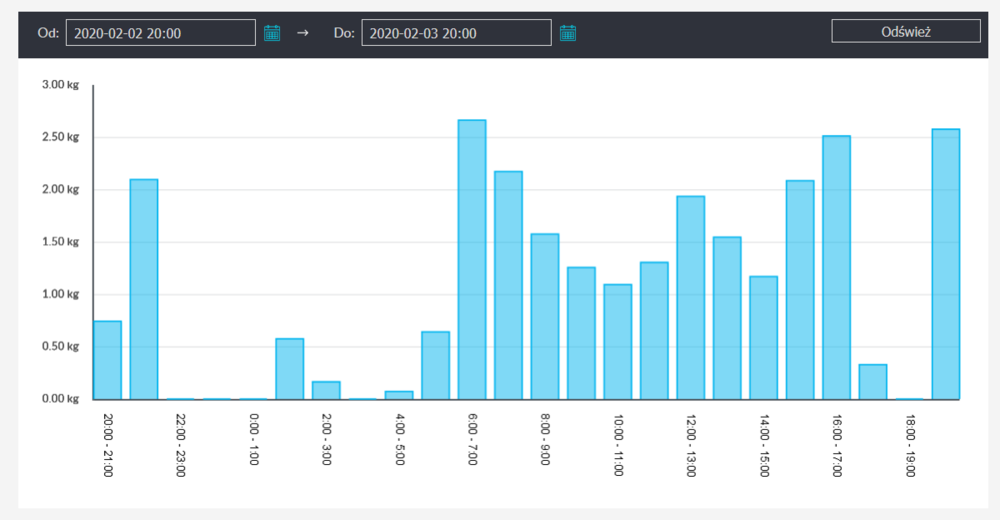
Task: Select the short bar for 17:00 - 18:00
Action: (x=873, y=382)
